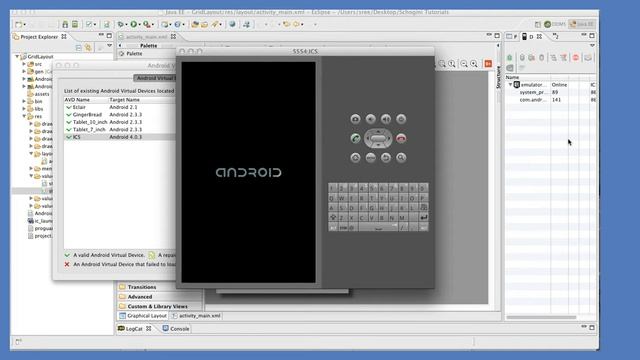This screenshot has height=360, width=640.
Task: Click the Run green play icon in toolbar
Action: (x=134, y=24)
